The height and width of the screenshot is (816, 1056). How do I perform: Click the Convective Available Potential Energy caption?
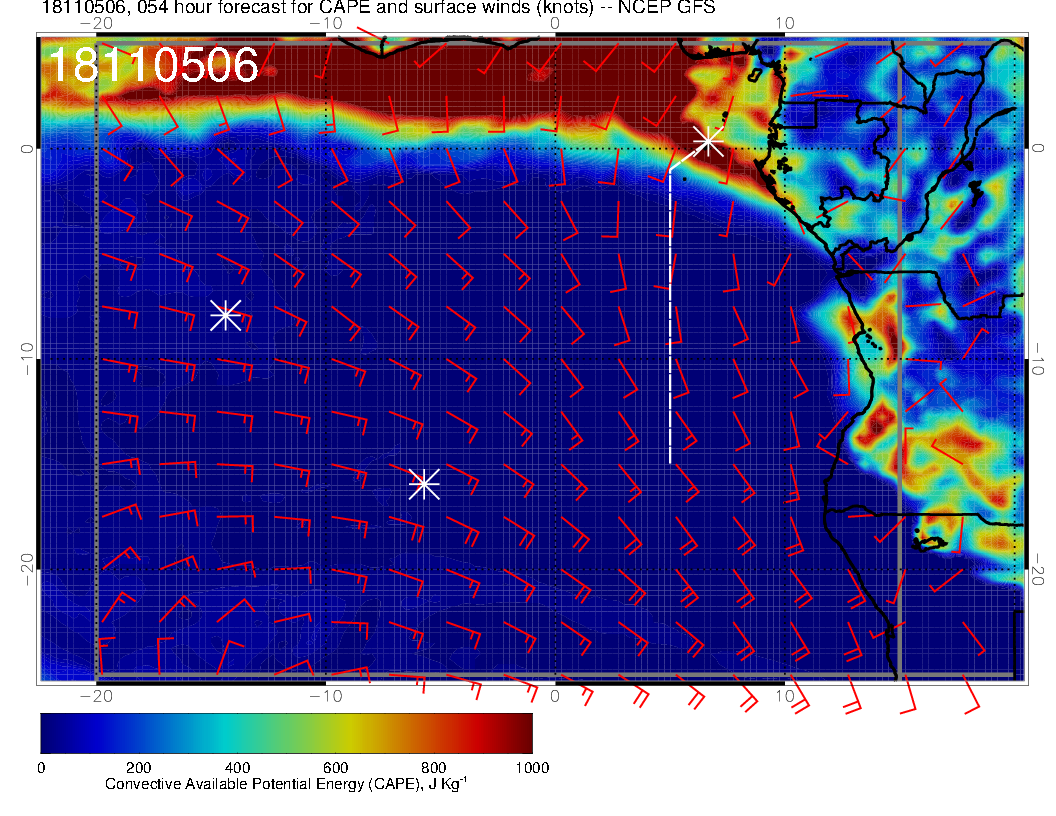[x=285, y=785]
